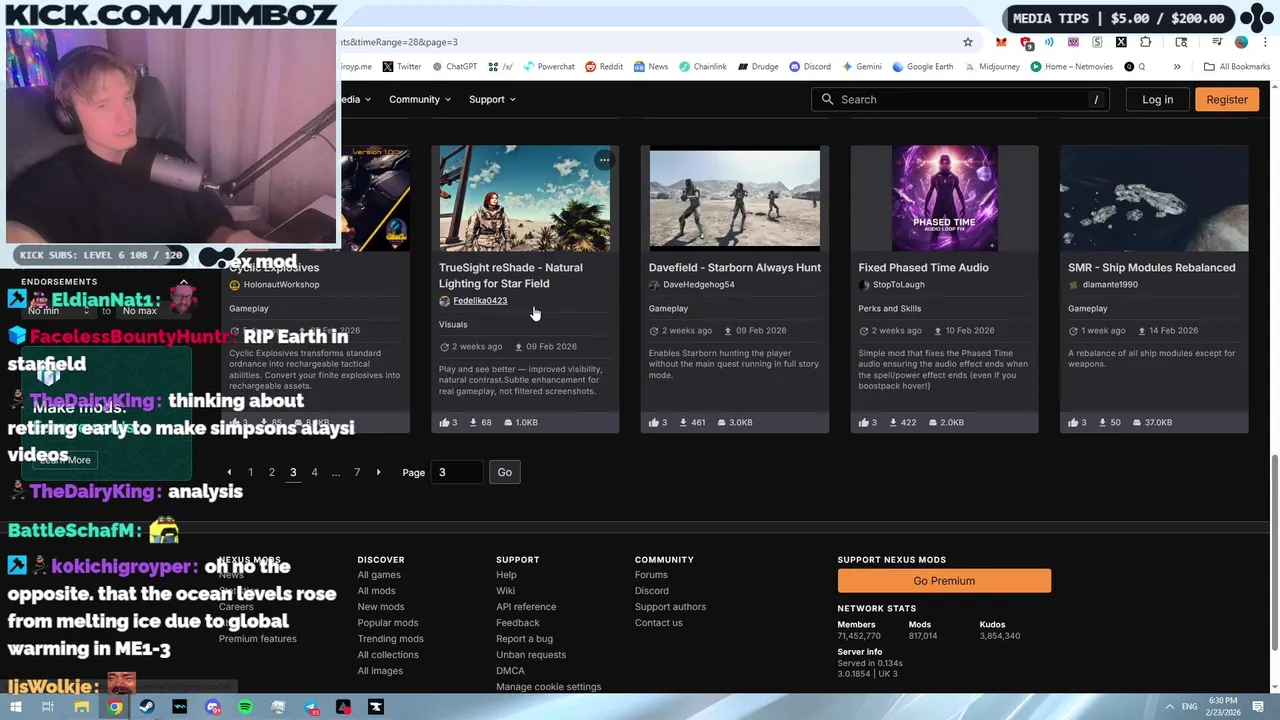Image resolution: width=1280 pixels, height=720 pixels.
Task: Click the Log in button
Action: 1157,99
